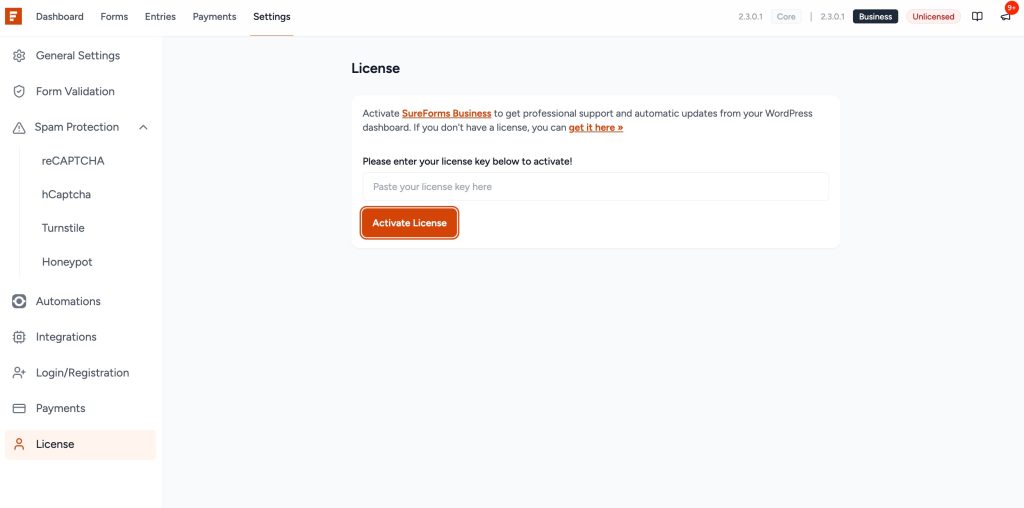Select reCAPTCHA in the sidebar
This screenshot has width=1024, height=508.
point(73,161)
